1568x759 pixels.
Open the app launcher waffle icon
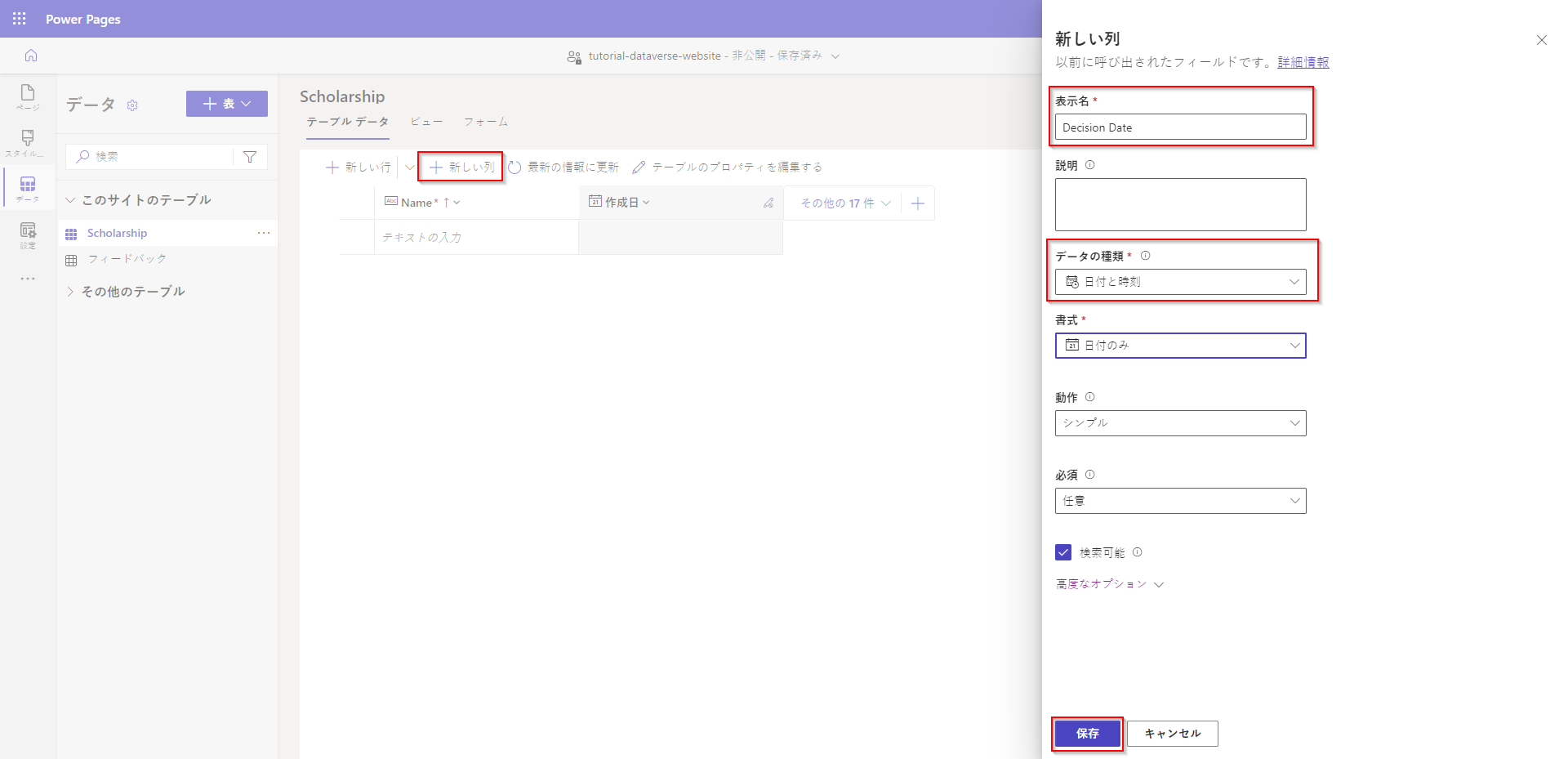coord(18,18)
